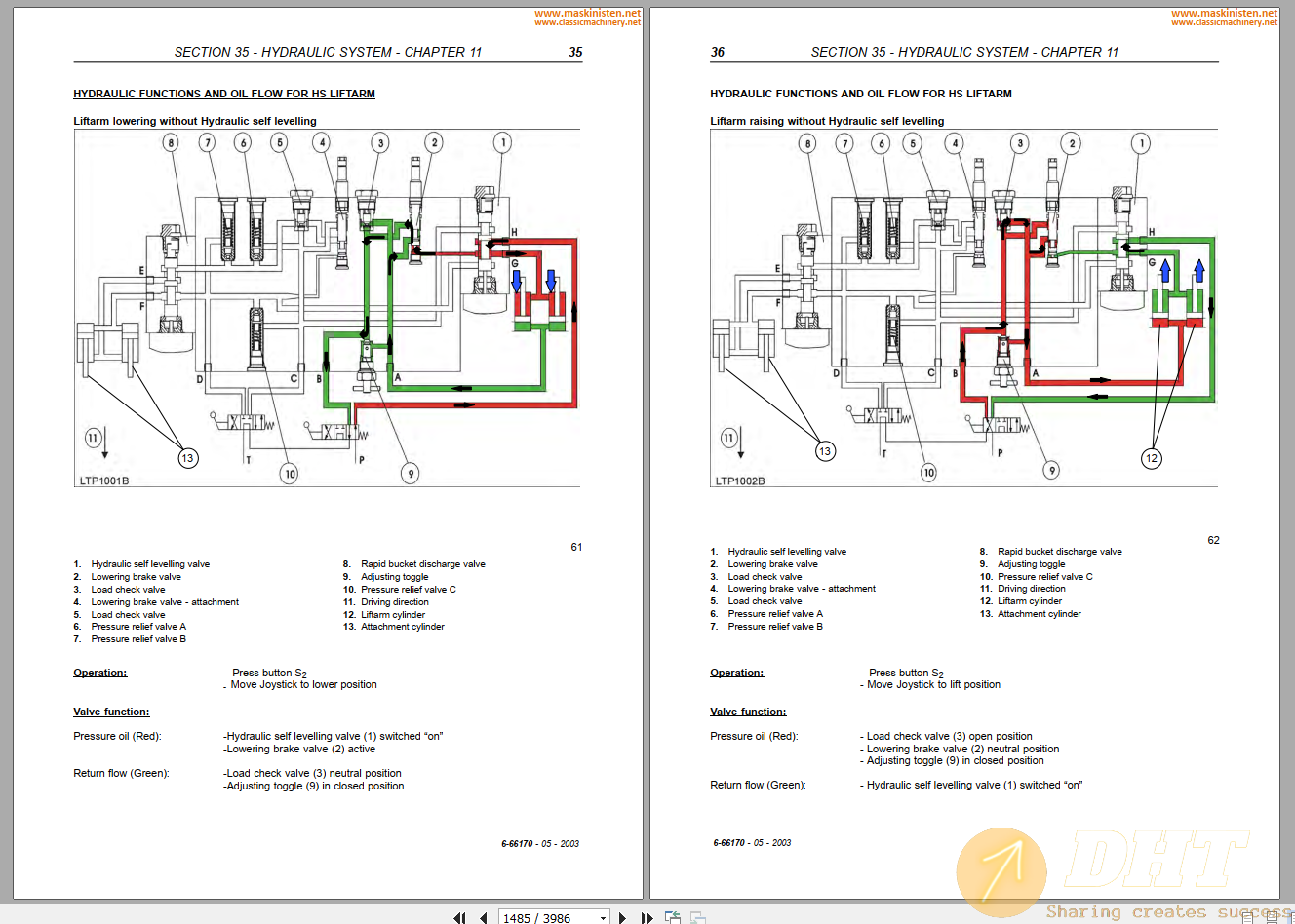Open the page number dropdown arrow

(602, 917)
